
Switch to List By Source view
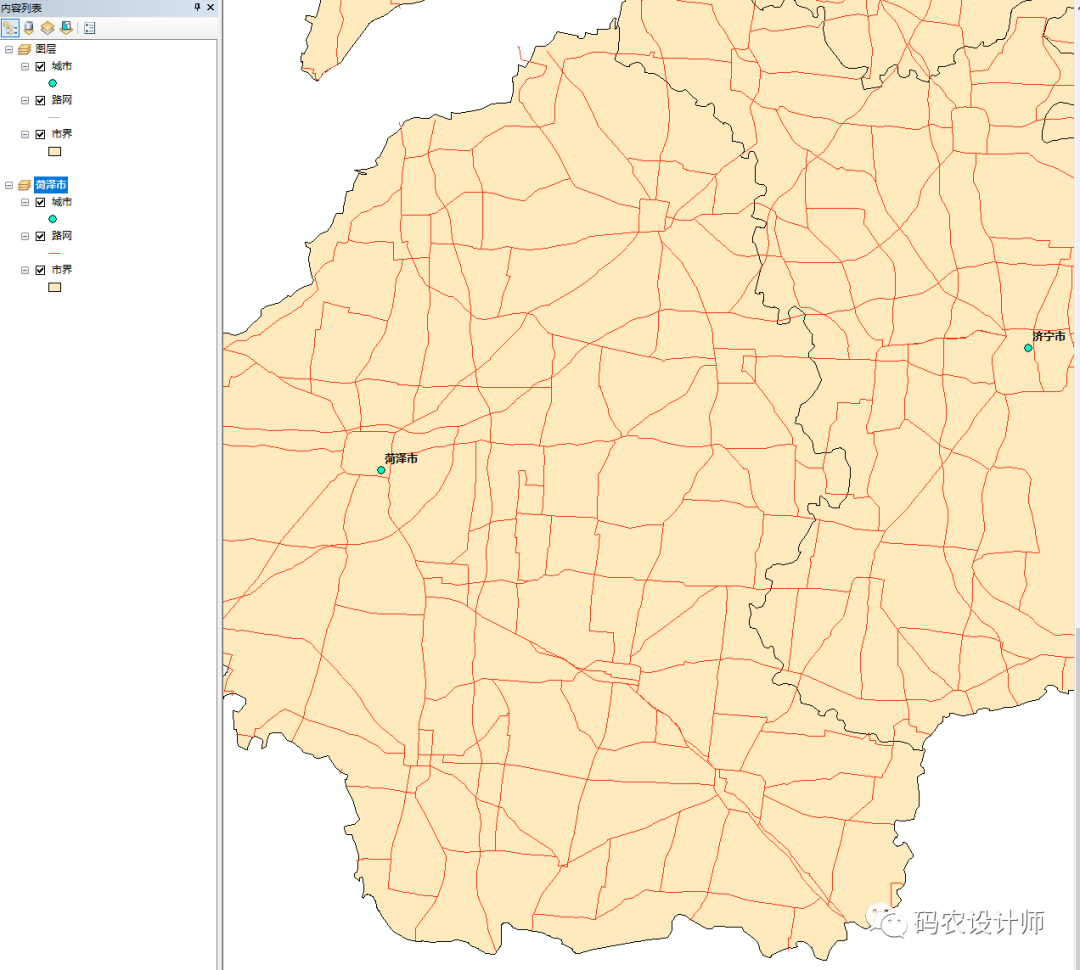click(x=28, y=28)
